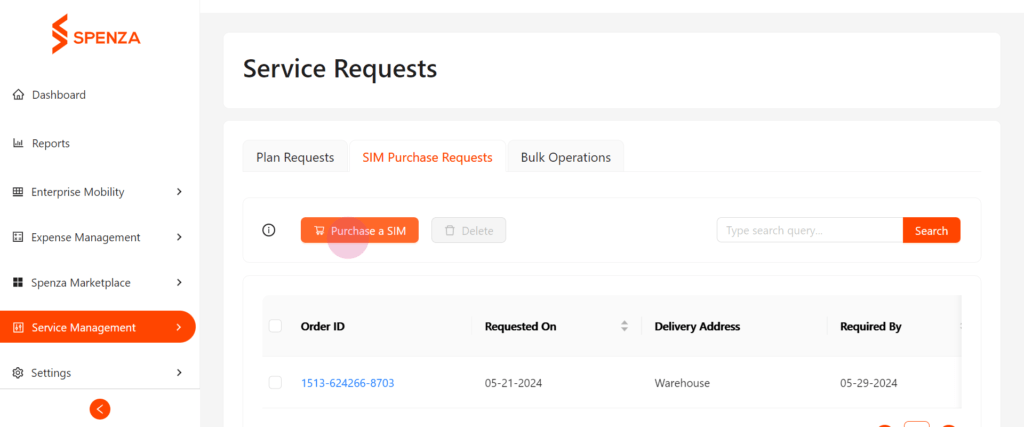Click the Expense Management icon
The width and height of the screenshot is (1024, 427).
point(18,237)
